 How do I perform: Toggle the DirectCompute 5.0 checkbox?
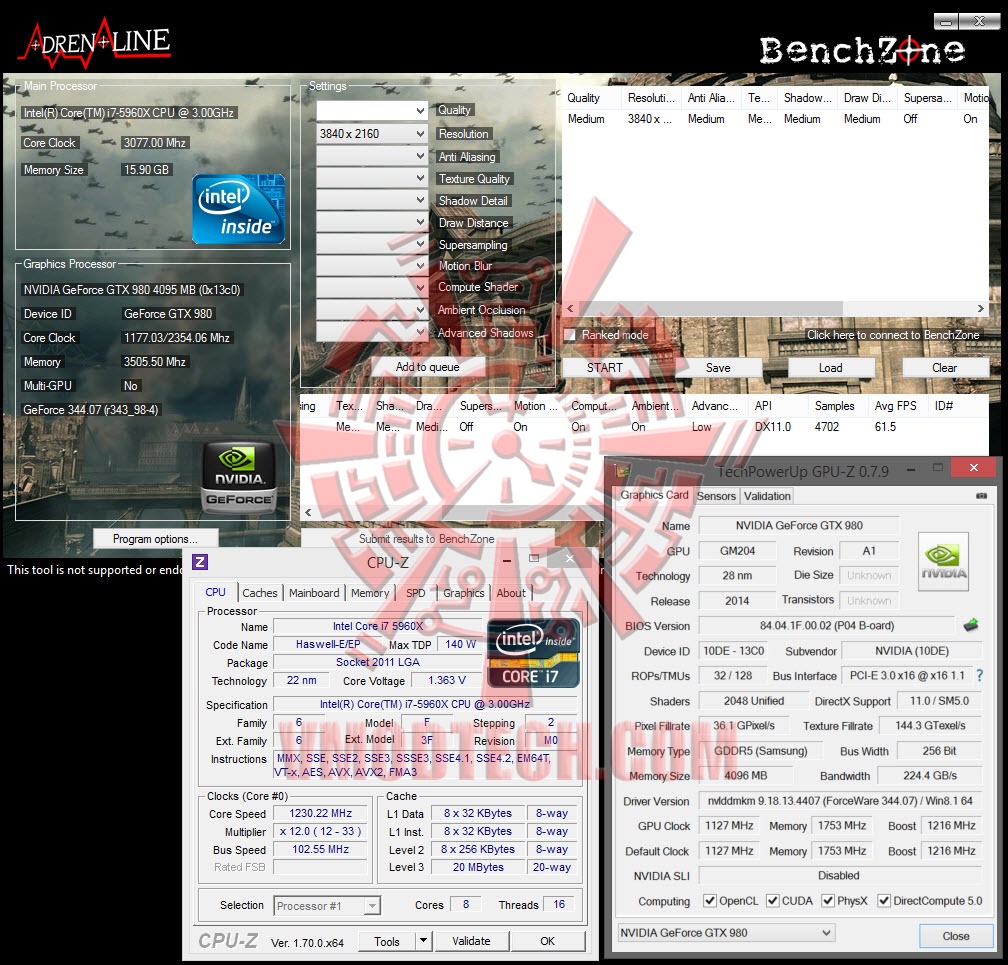[x=884, y=900]
